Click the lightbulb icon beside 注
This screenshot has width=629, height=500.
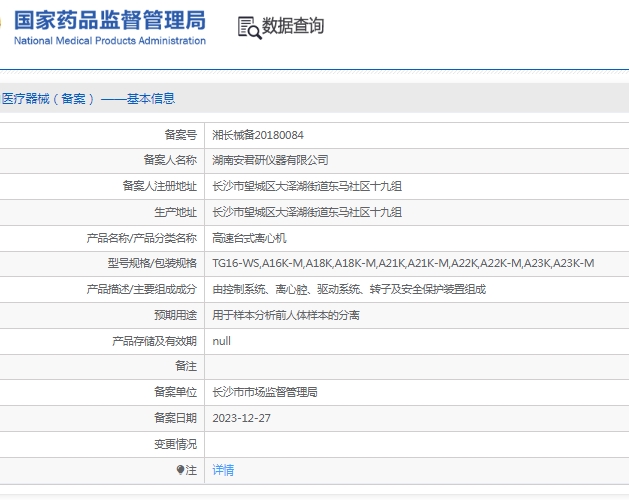[x=180, y=470]
